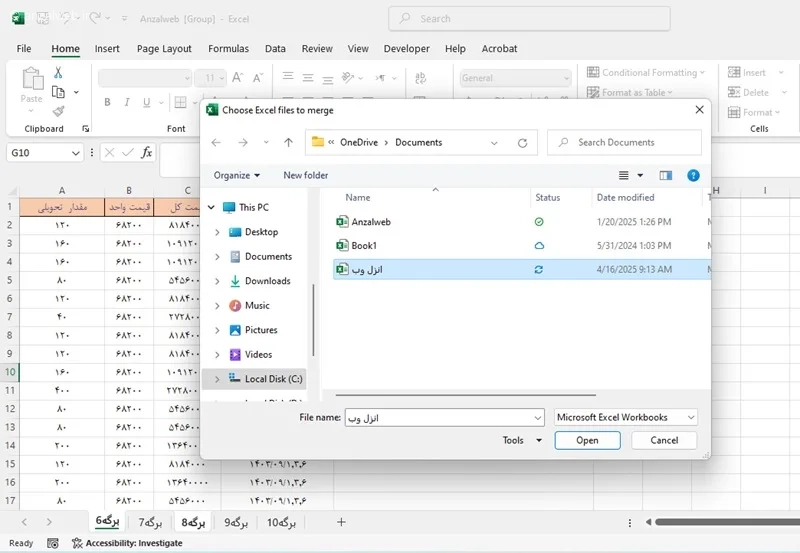Click the Format Painter brush icon
Screen dimensions: 800x553
tap(58, 111)
